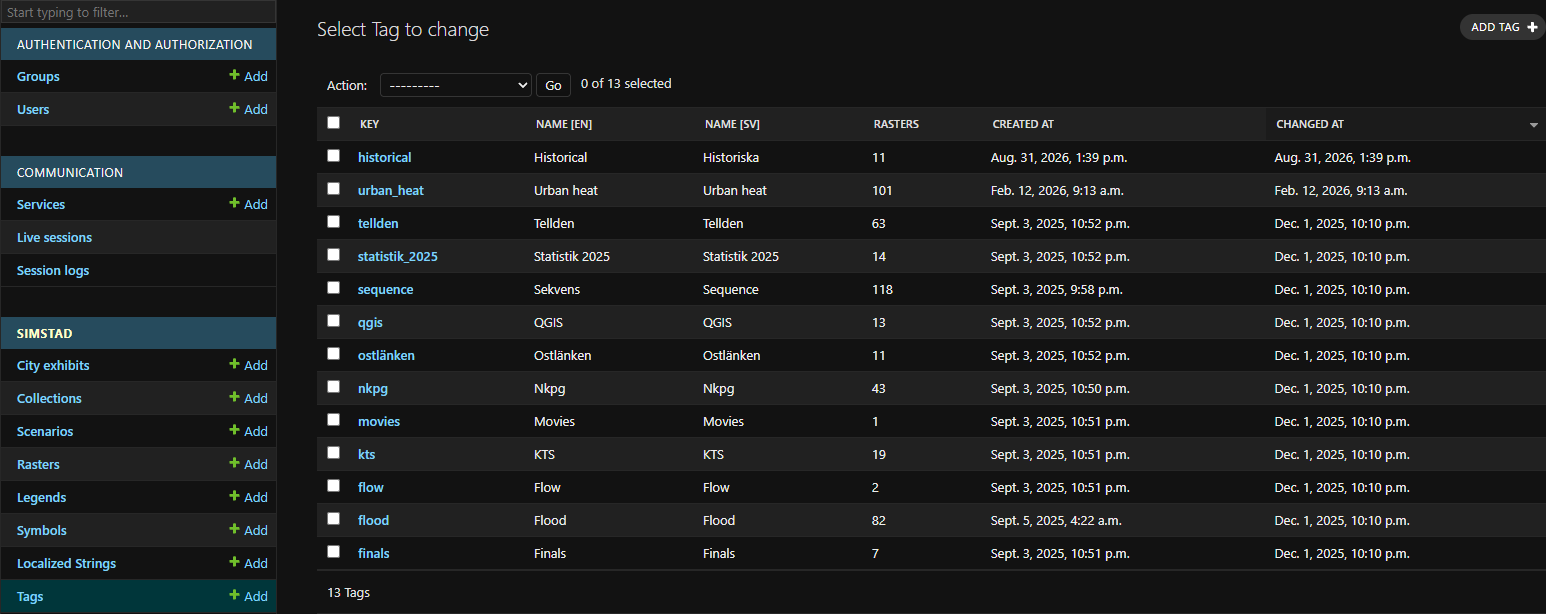The image size is (1546, 614).
Task: Toggle the select-all checkbox in table header
Action: pyautogui.click(x=334, y=123)
